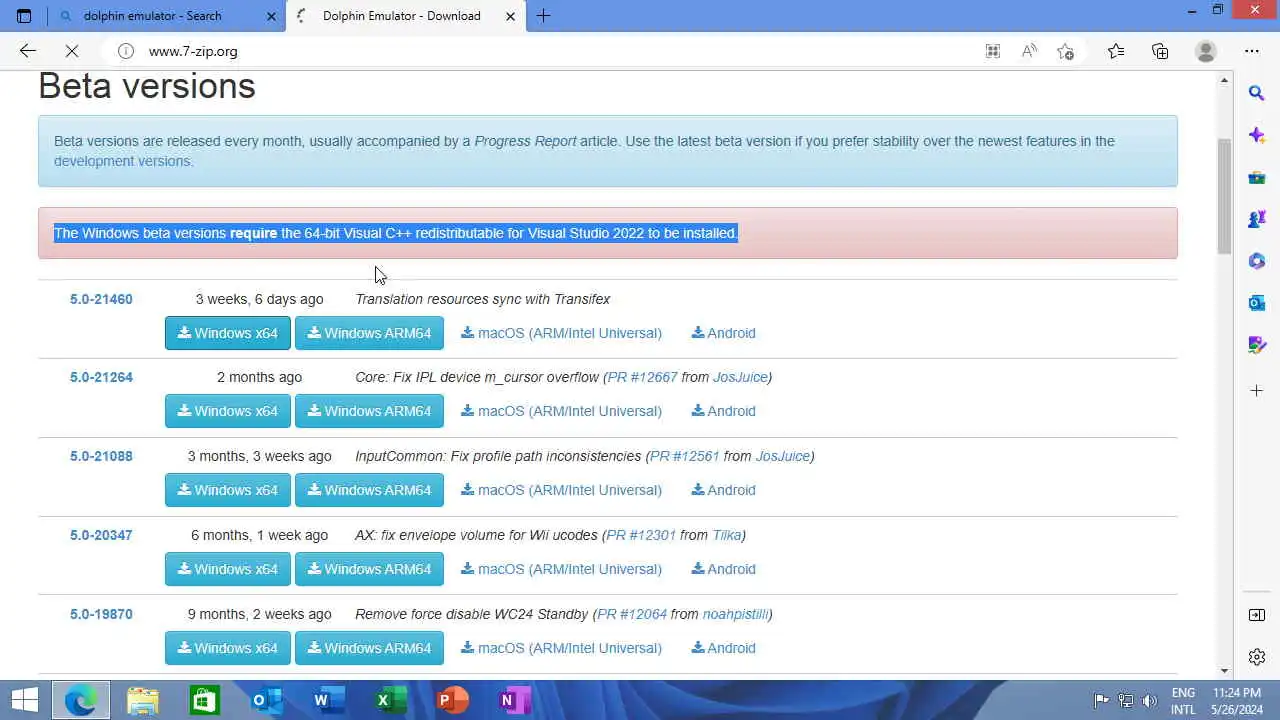1280x720 pixels.
Task: Download macOS universal build for 5.0-19870
Action: (561, 648)
